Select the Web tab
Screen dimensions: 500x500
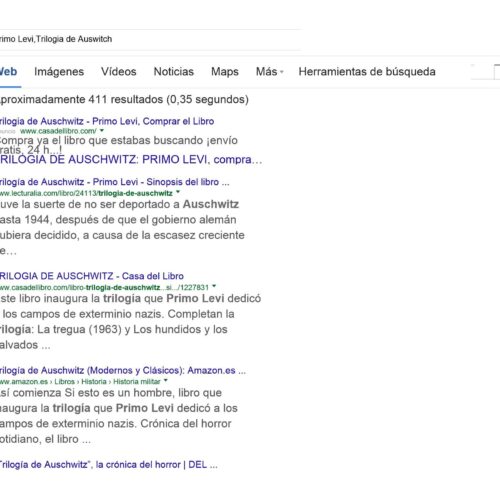(x=8, y=72)
